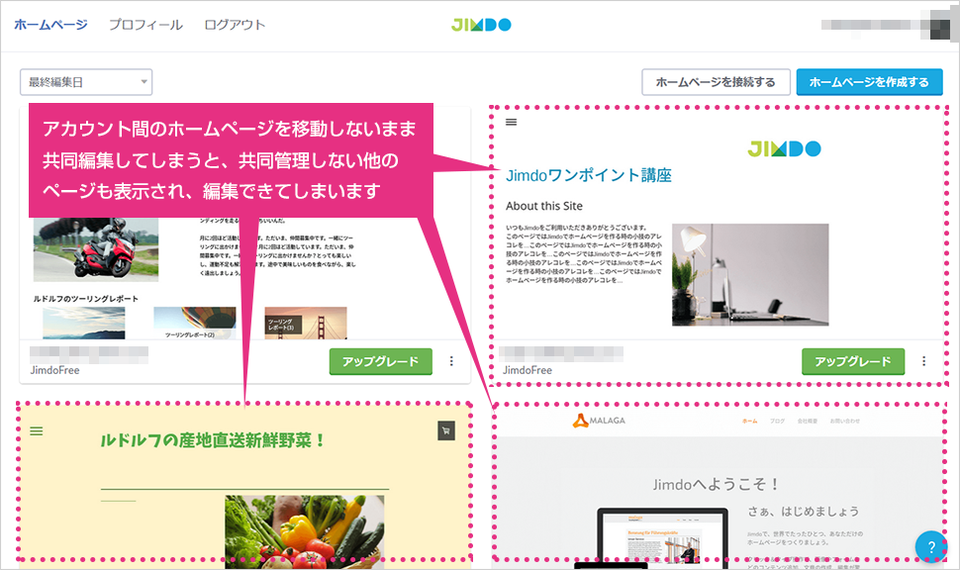The height and width of the screenshot is (570, 960).
Task: Open three-dot menu on motorcycle site card
Action: tap(451, 361)
